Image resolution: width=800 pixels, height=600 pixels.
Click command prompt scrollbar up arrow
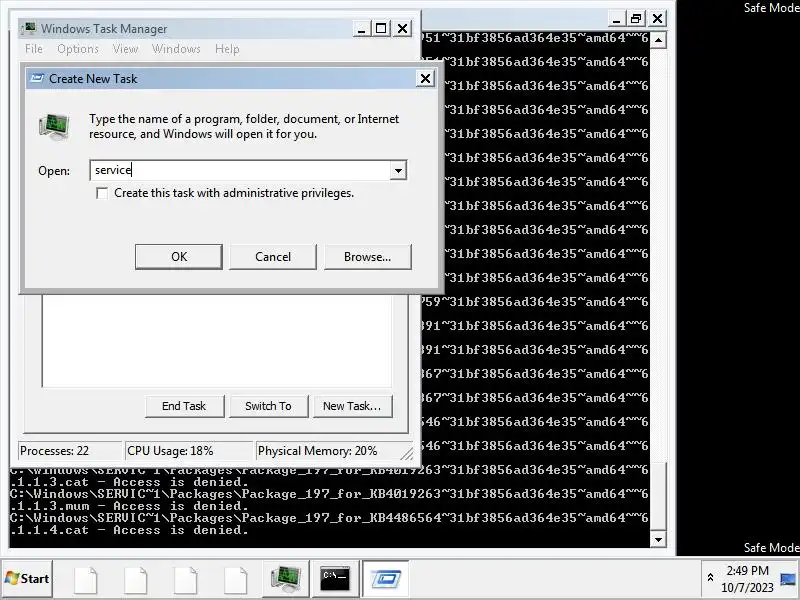tap(658, 40)
